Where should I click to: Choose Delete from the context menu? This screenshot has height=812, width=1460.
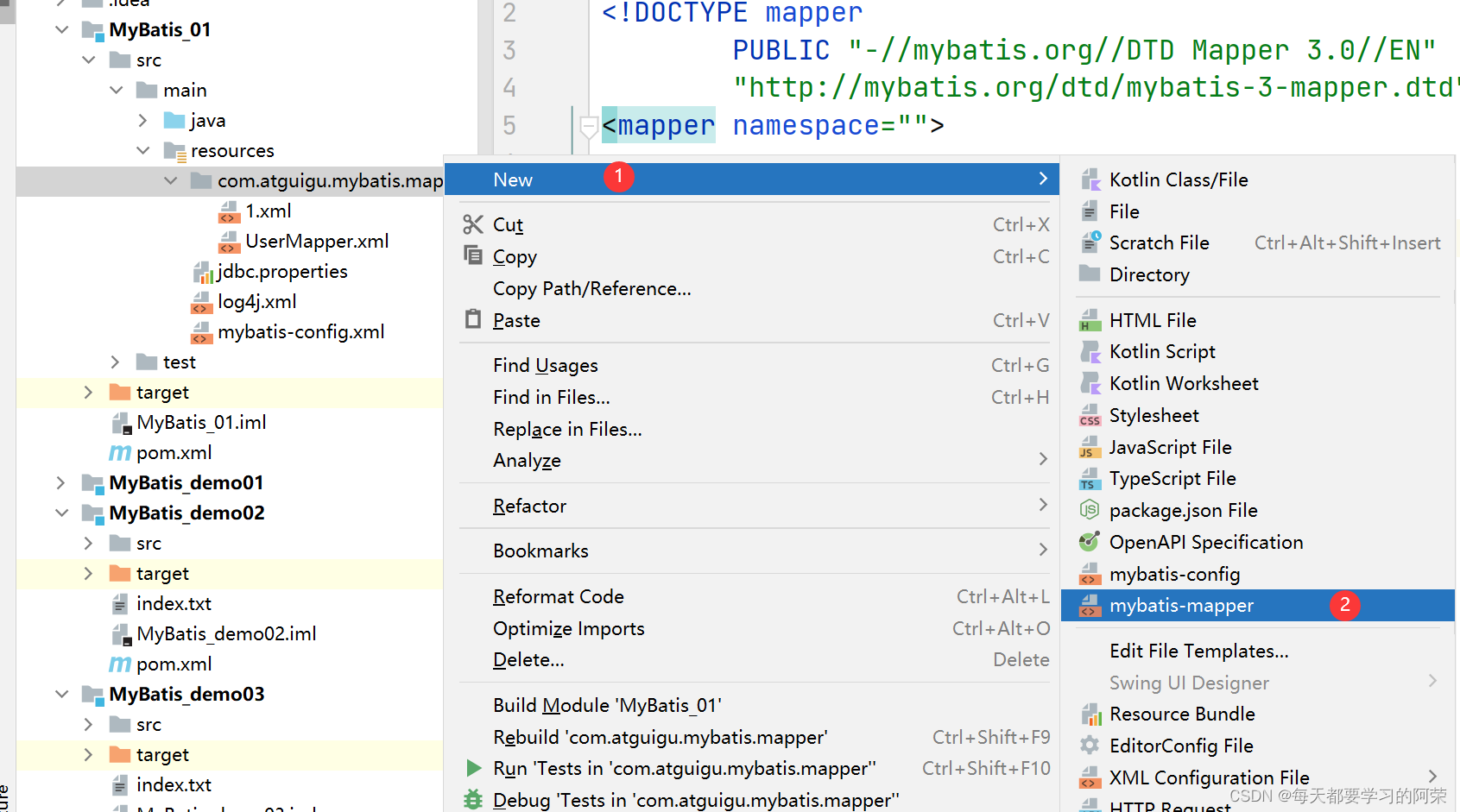(751, 659)
